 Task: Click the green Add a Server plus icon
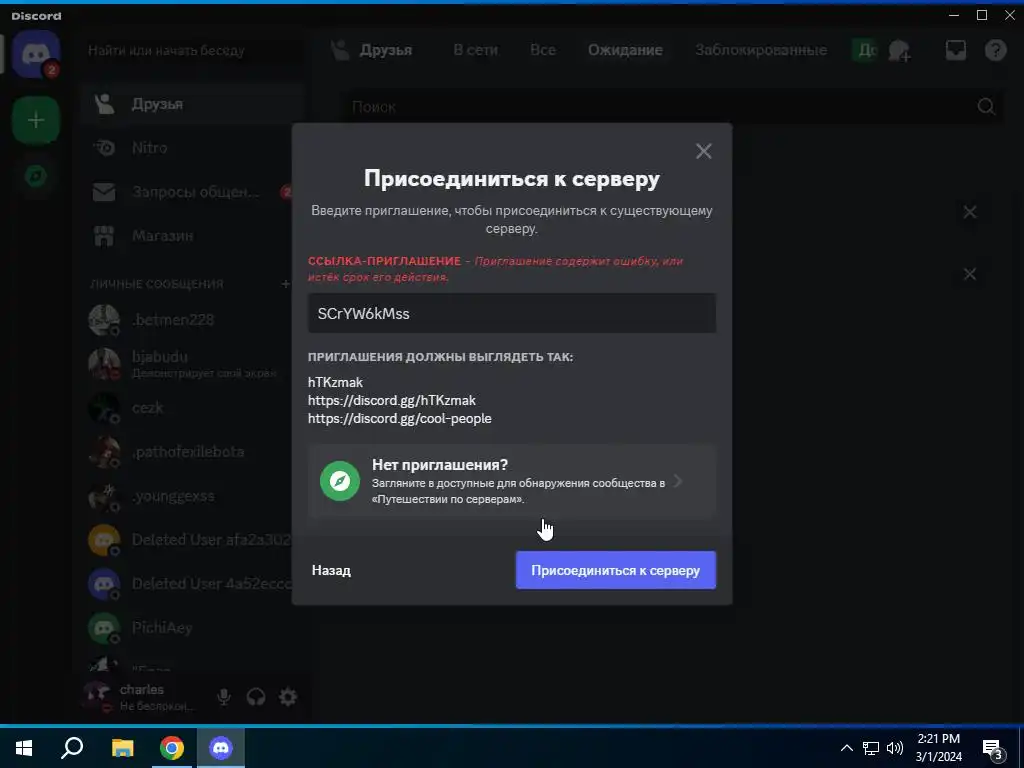tap(36, 120)
